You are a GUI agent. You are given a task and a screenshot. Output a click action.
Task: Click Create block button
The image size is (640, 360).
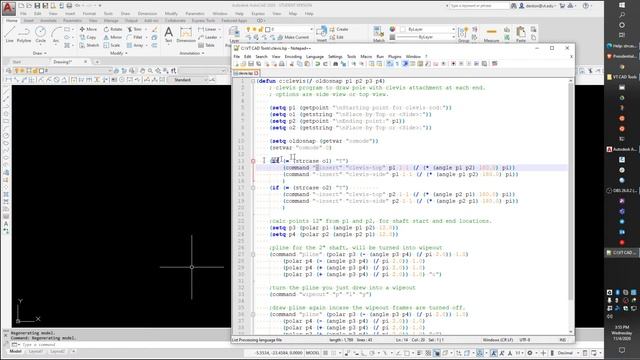(339, 29)
